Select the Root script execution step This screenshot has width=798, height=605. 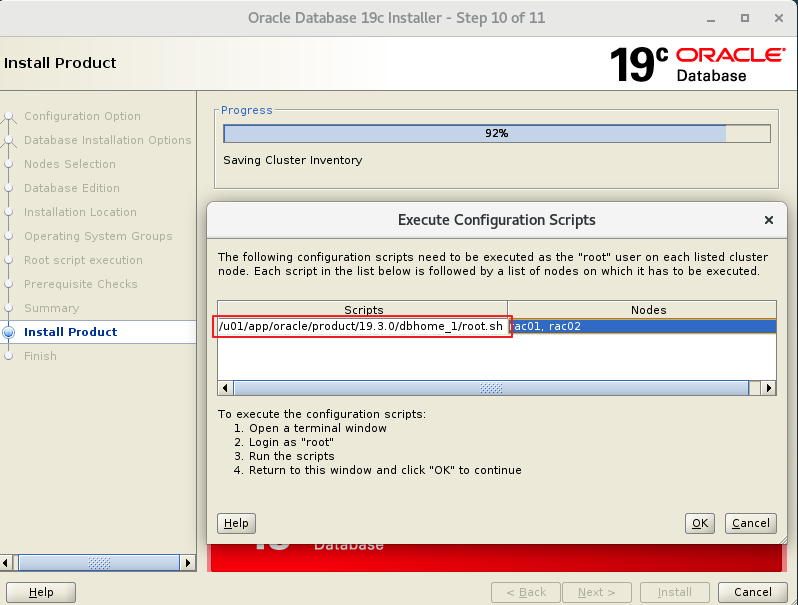83,260
